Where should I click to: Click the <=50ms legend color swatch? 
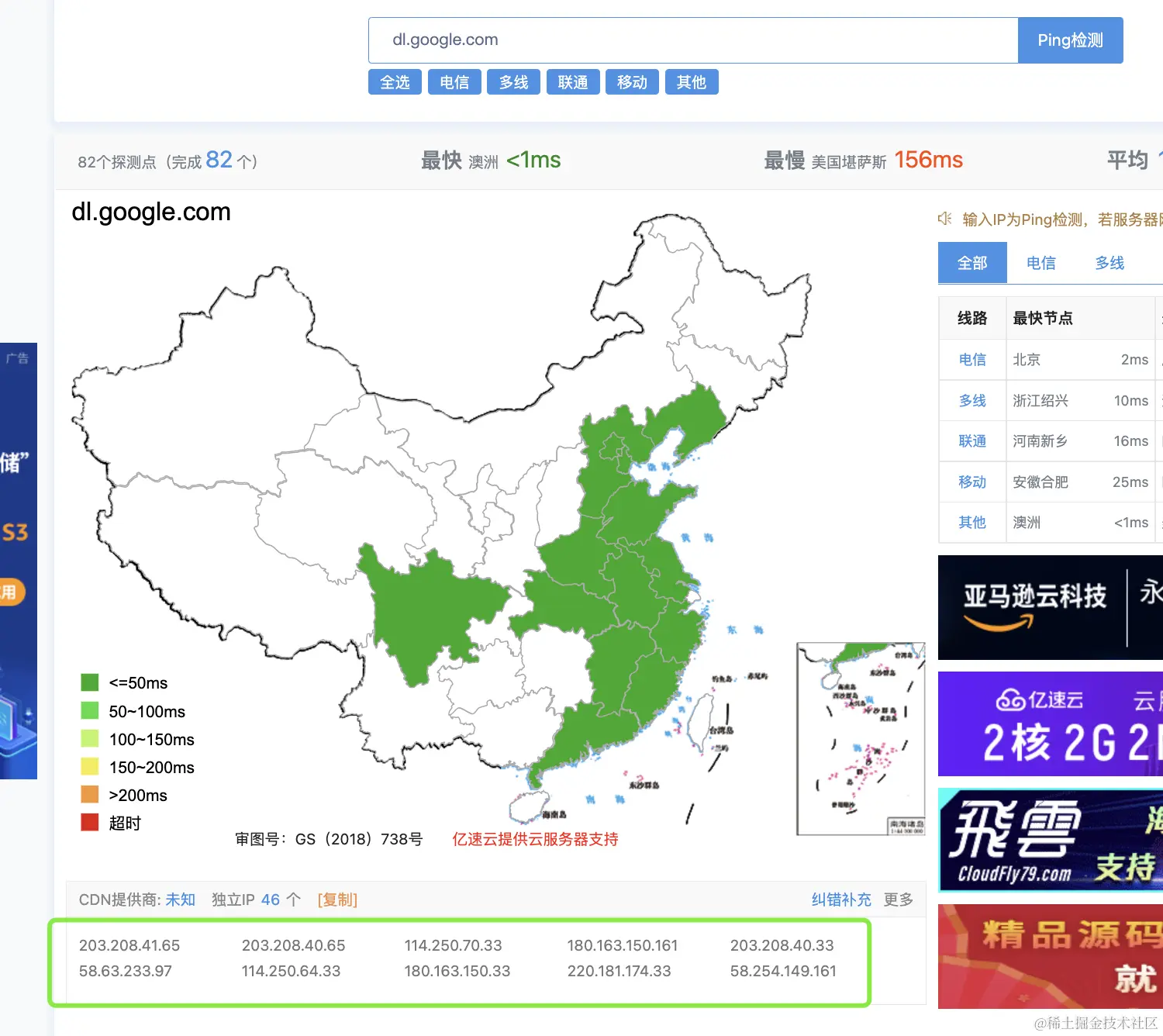click(x=90, y=682)
